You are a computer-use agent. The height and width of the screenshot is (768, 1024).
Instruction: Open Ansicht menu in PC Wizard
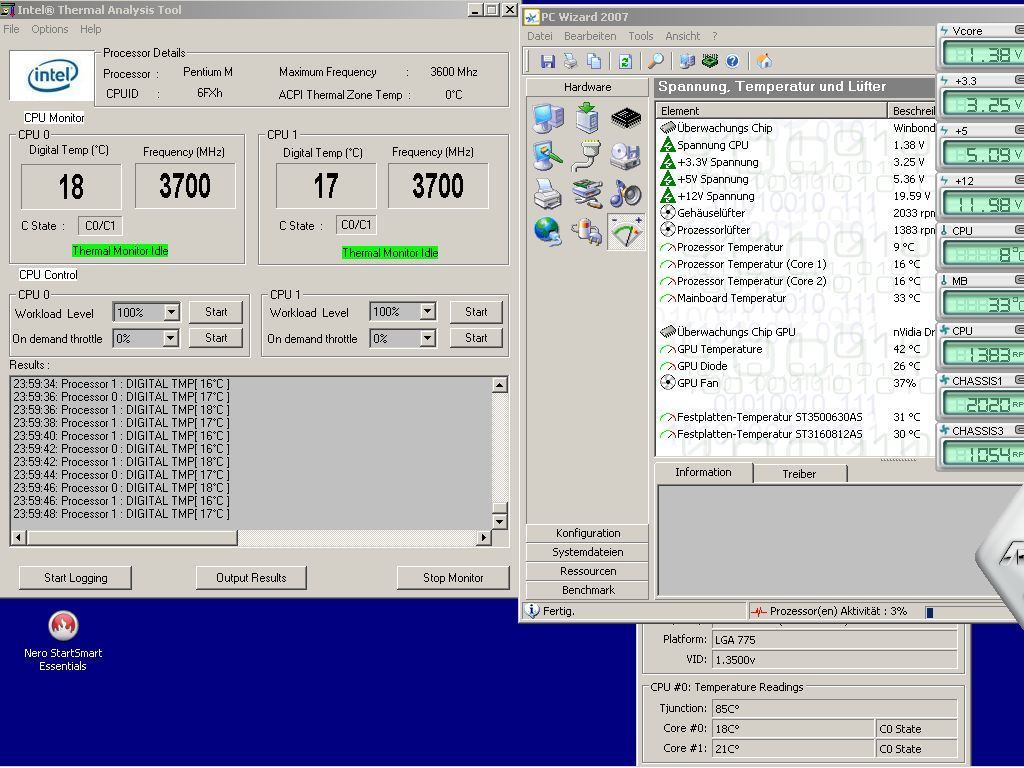click(682, 36)
